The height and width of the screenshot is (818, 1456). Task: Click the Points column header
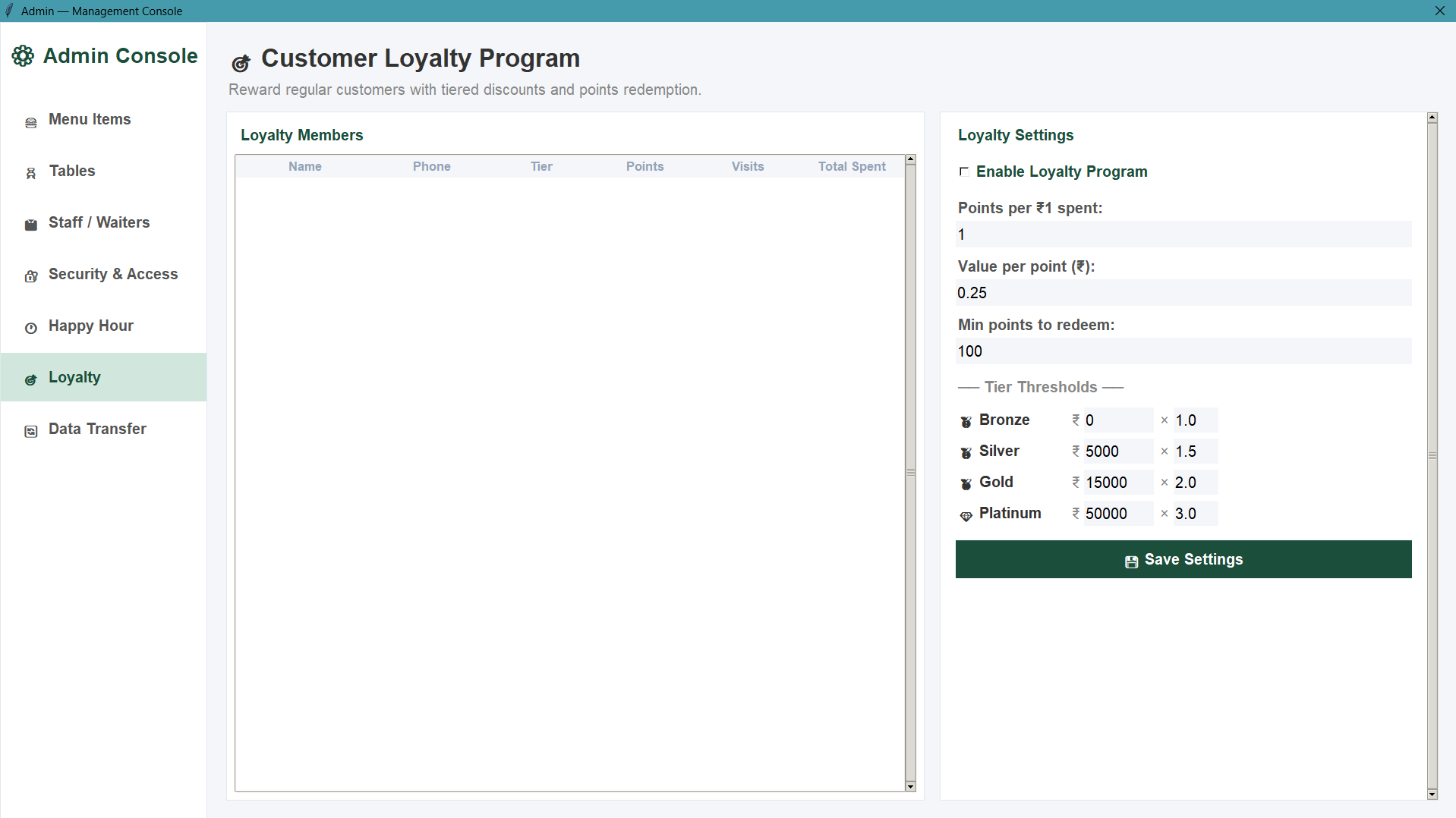coord(645,166)
